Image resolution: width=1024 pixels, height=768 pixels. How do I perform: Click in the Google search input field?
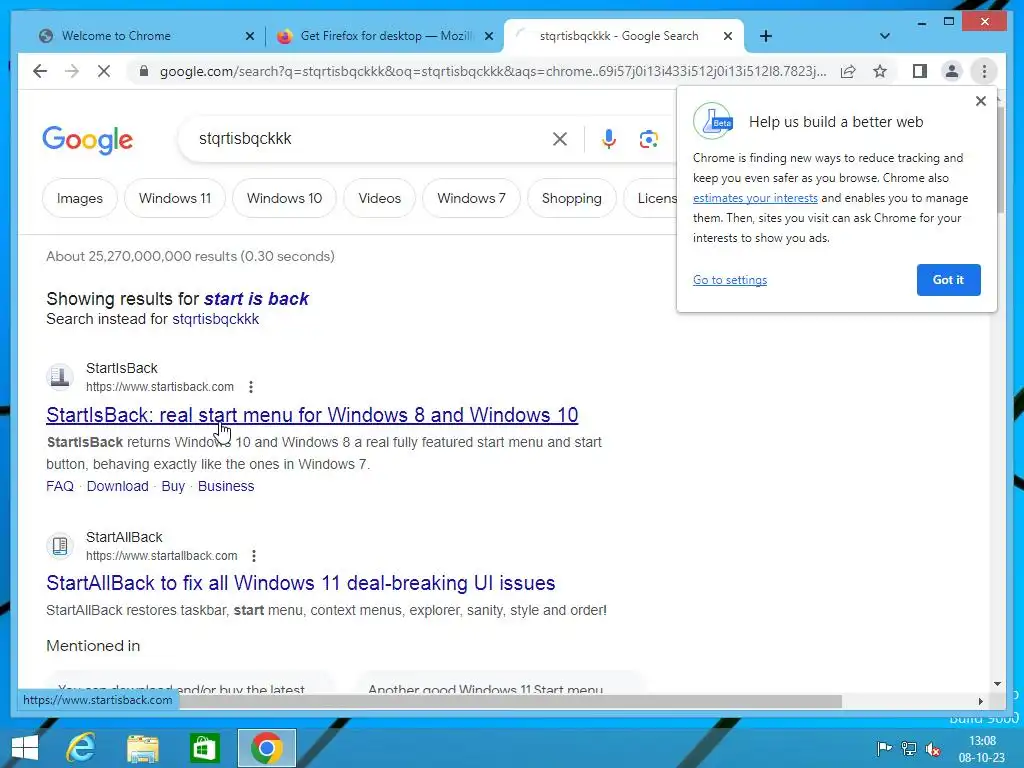click(372, 138)
